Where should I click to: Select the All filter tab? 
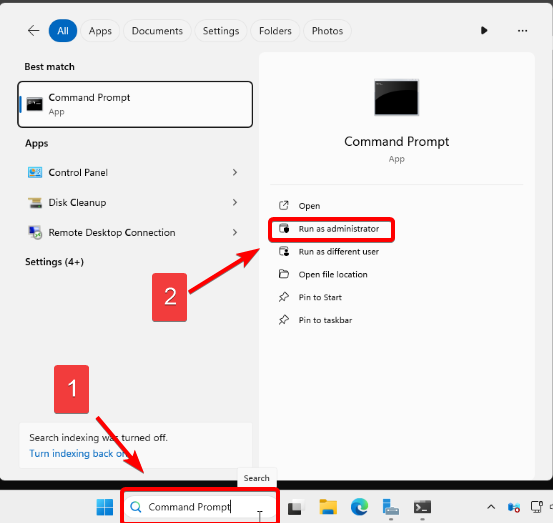coord(63,31)
